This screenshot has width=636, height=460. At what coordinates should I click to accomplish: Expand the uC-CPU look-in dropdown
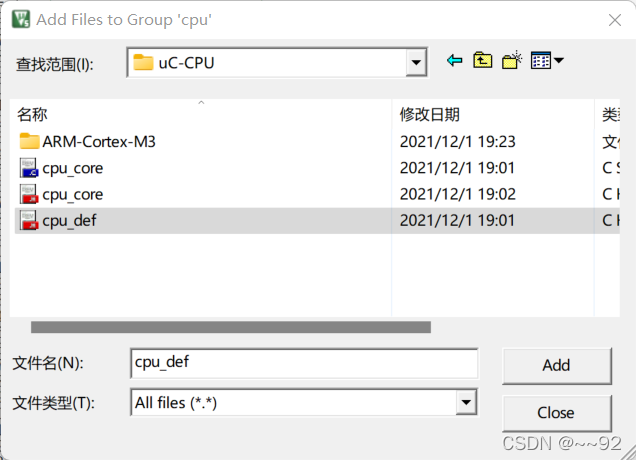(x=416, y=62)
